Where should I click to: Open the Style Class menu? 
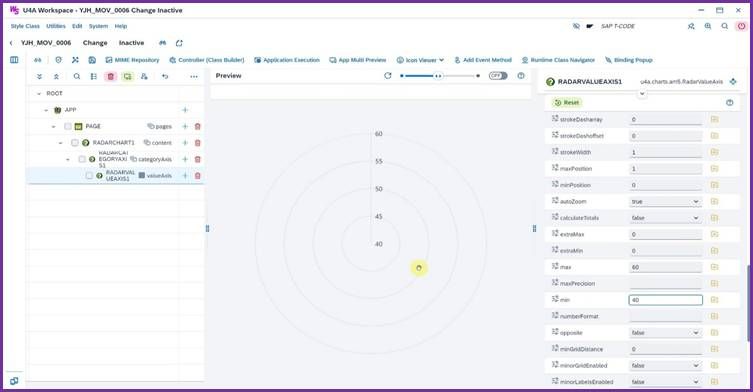tap(25, 26)
